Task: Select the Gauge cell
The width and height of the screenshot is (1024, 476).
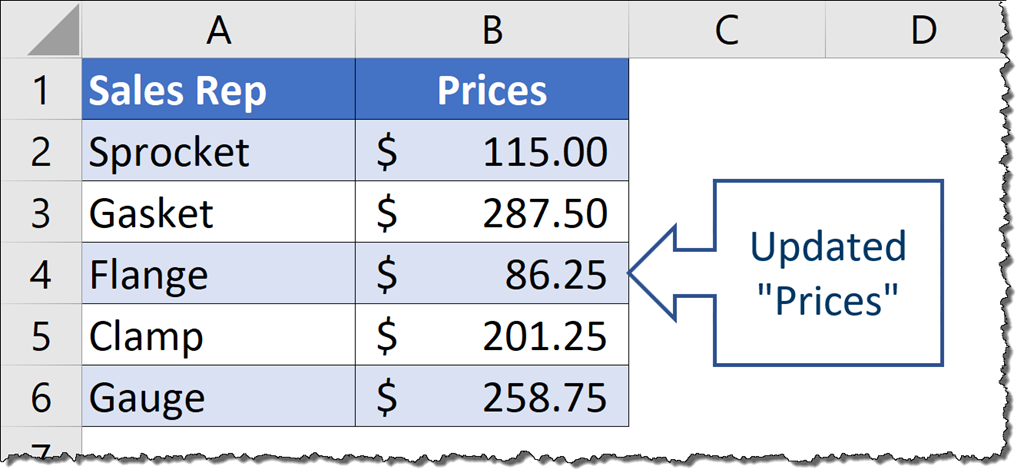Action: [218, 397]
